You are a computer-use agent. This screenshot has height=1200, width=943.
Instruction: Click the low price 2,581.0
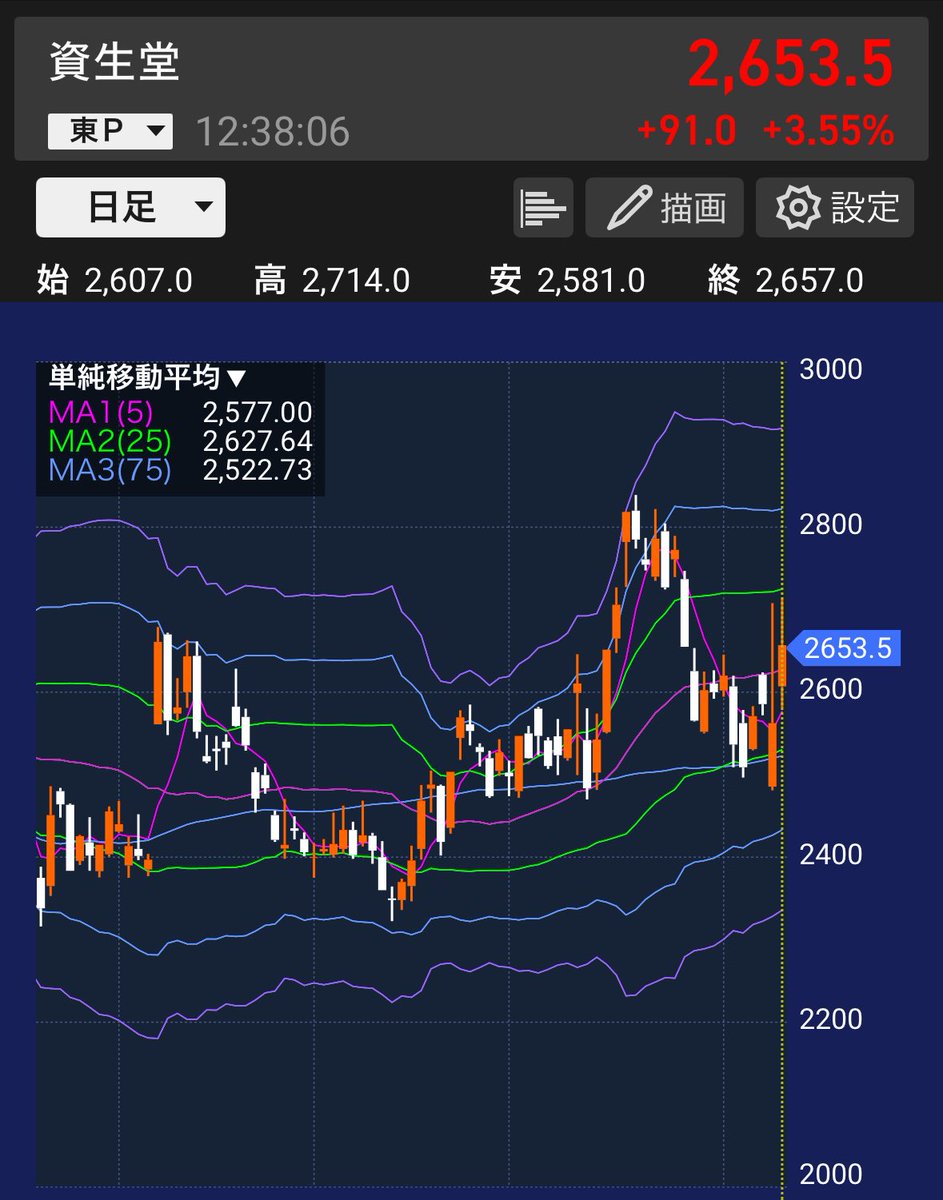click(591, 281)
